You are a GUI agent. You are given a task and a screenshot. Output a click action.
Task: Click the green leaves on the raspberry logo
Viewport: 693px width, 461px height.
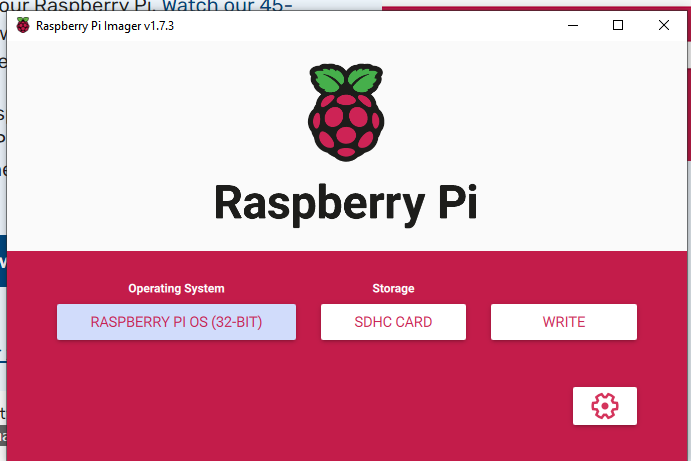coord(344,80)
